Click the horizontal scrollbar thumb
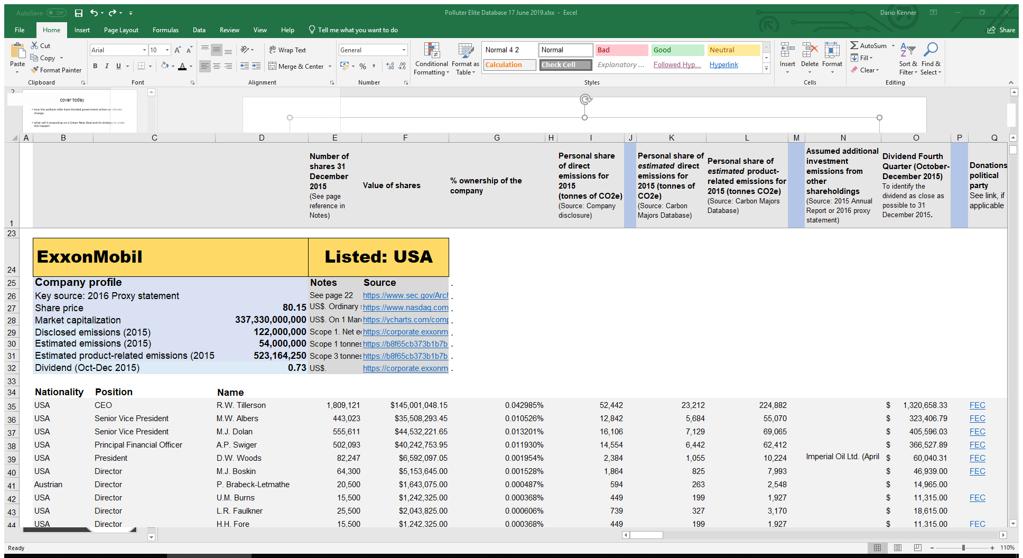 (x=646, y=535)
